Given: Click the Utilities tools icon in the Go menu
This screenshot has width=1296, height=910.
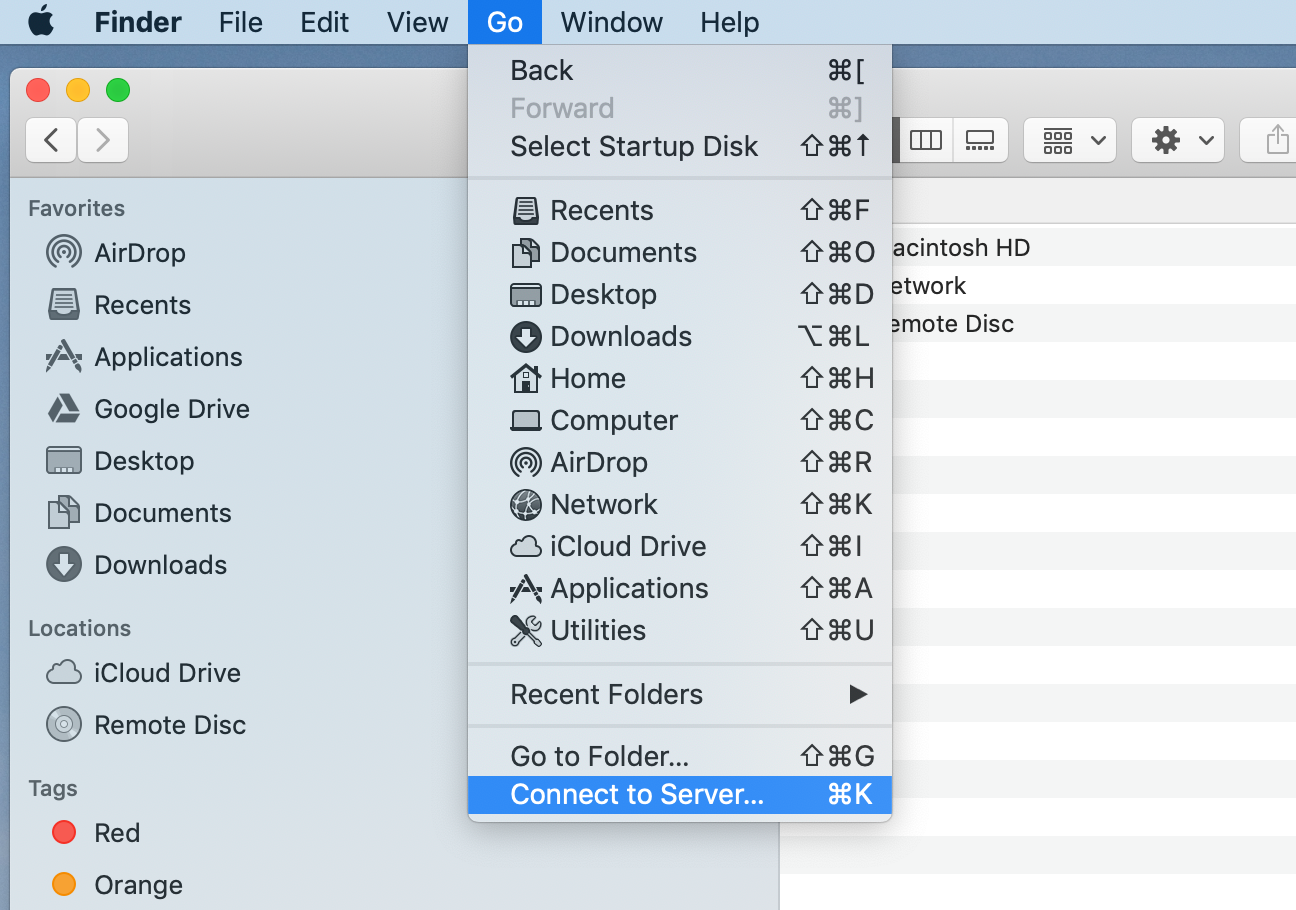Looking at the screenshot, I should (526, 630).
